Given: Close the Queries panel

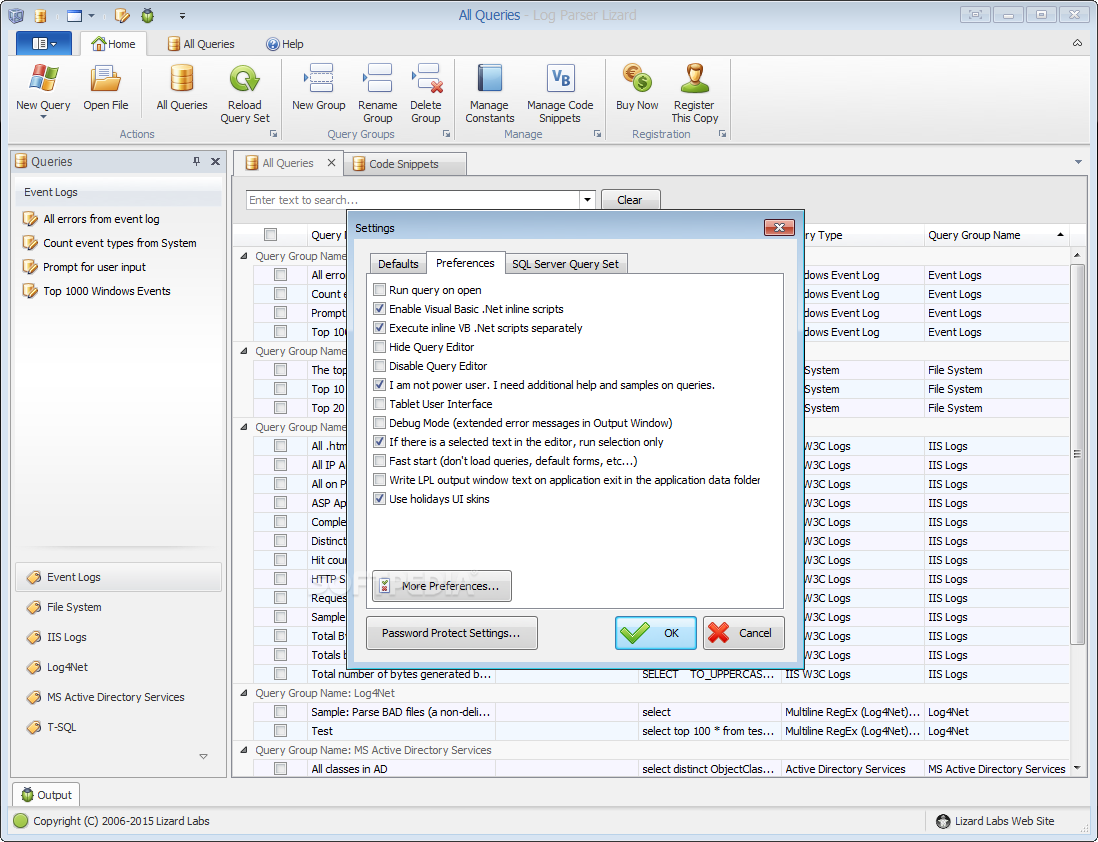Looking at the screenshot, I should [x=216, y=162].
